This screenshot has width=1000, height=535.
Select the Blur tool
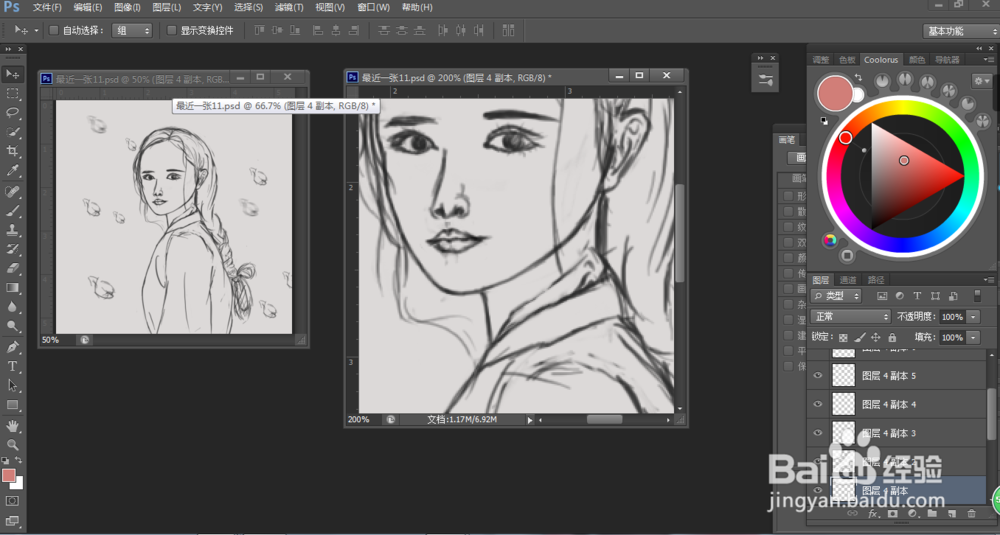click(13, 307)
